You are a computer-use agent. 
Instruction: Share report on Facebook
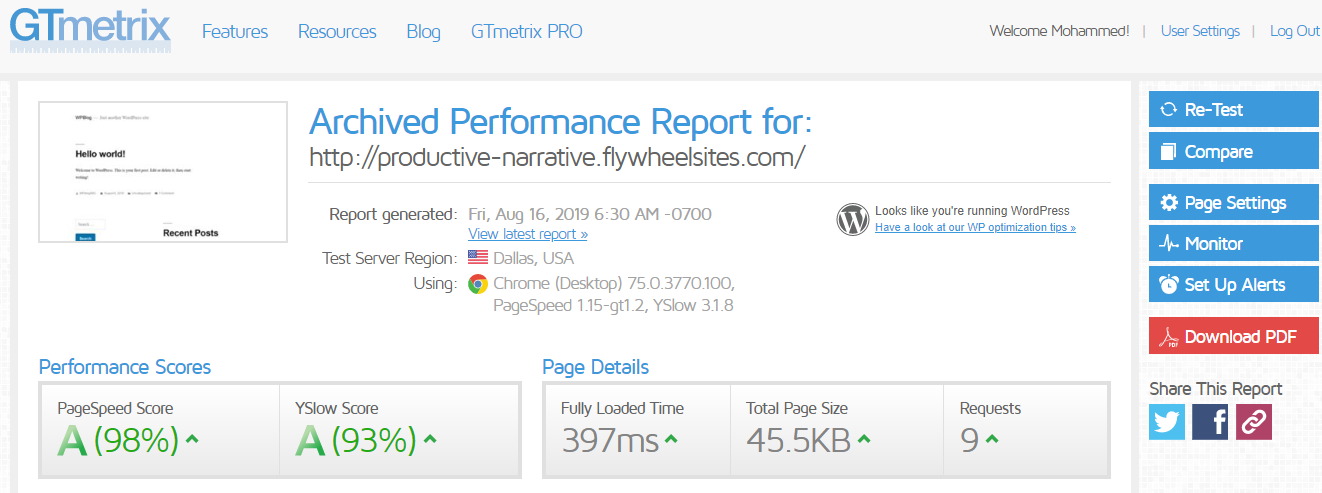pos(1210,422)
